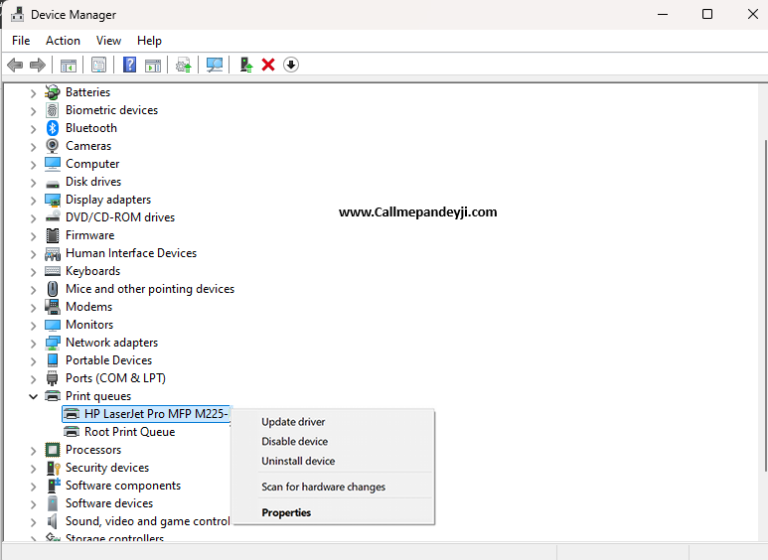The image size is (768, 560).
Task: Click the Firmware chip icon
Action: (x=52, y=235)
